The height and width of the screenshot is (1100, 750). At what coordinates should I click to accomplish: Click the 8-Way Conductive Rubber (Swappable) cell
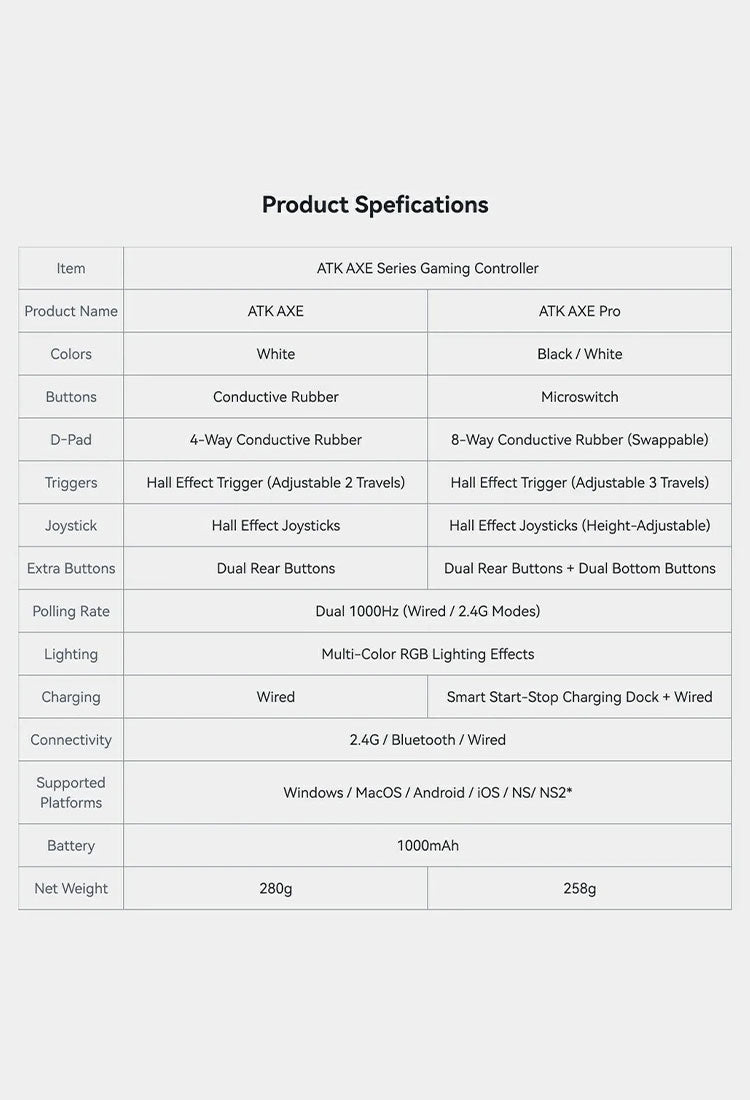pyautogui.click(x=579, y=440)
